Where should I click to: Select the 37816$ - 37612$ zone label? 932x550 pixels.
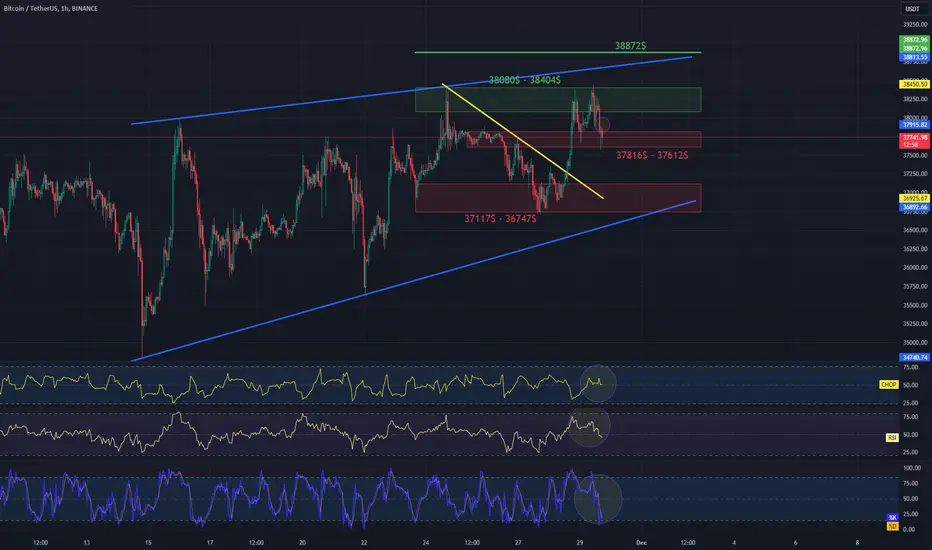point(652,155)
